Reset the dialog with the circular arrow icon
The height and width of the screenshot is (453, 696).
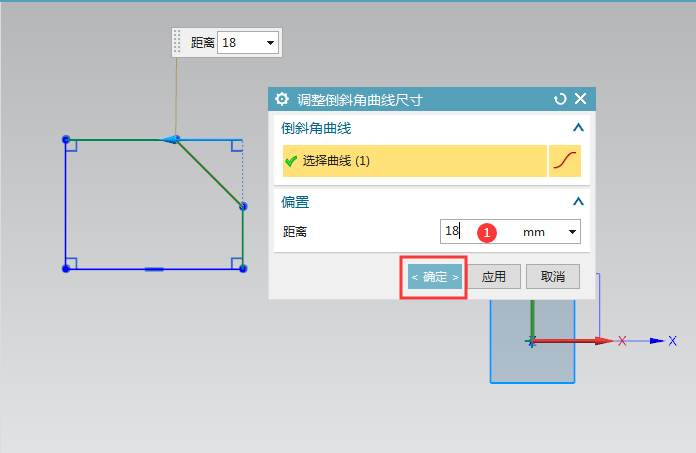click(x=560, y=99)
